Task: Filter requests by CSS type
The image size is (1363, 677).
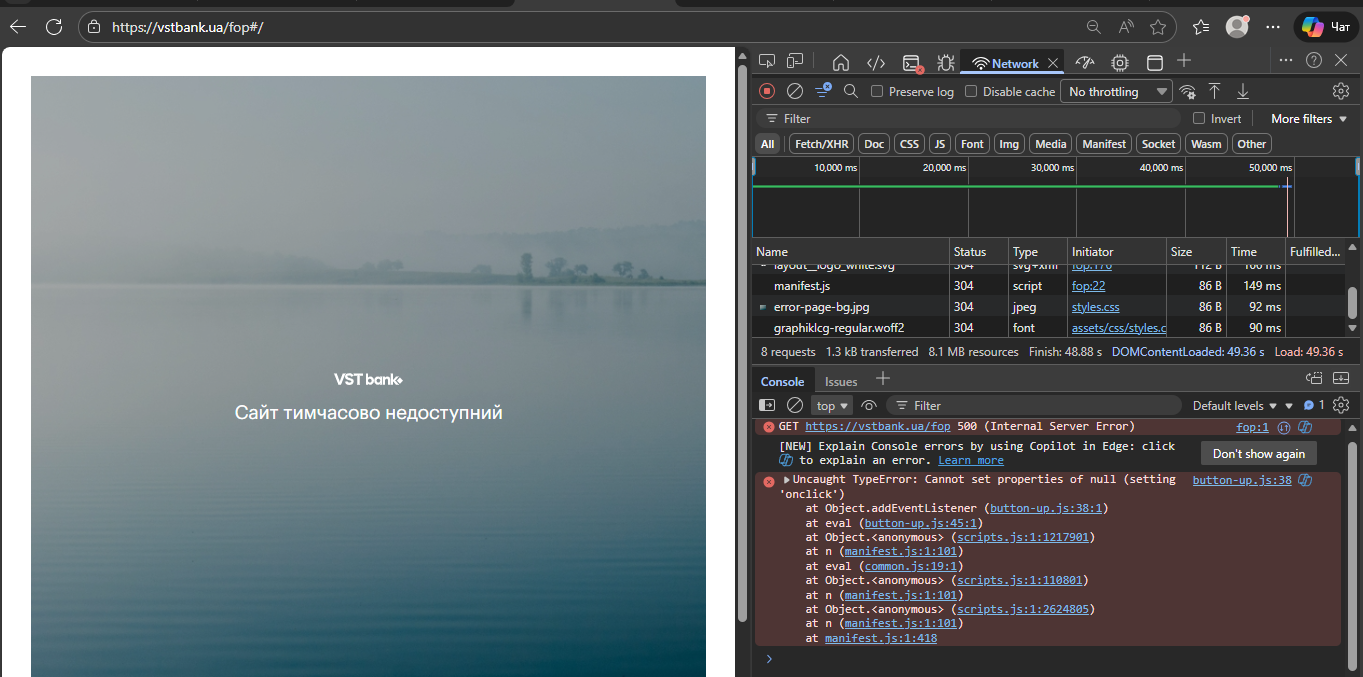Action: (909, 144)
